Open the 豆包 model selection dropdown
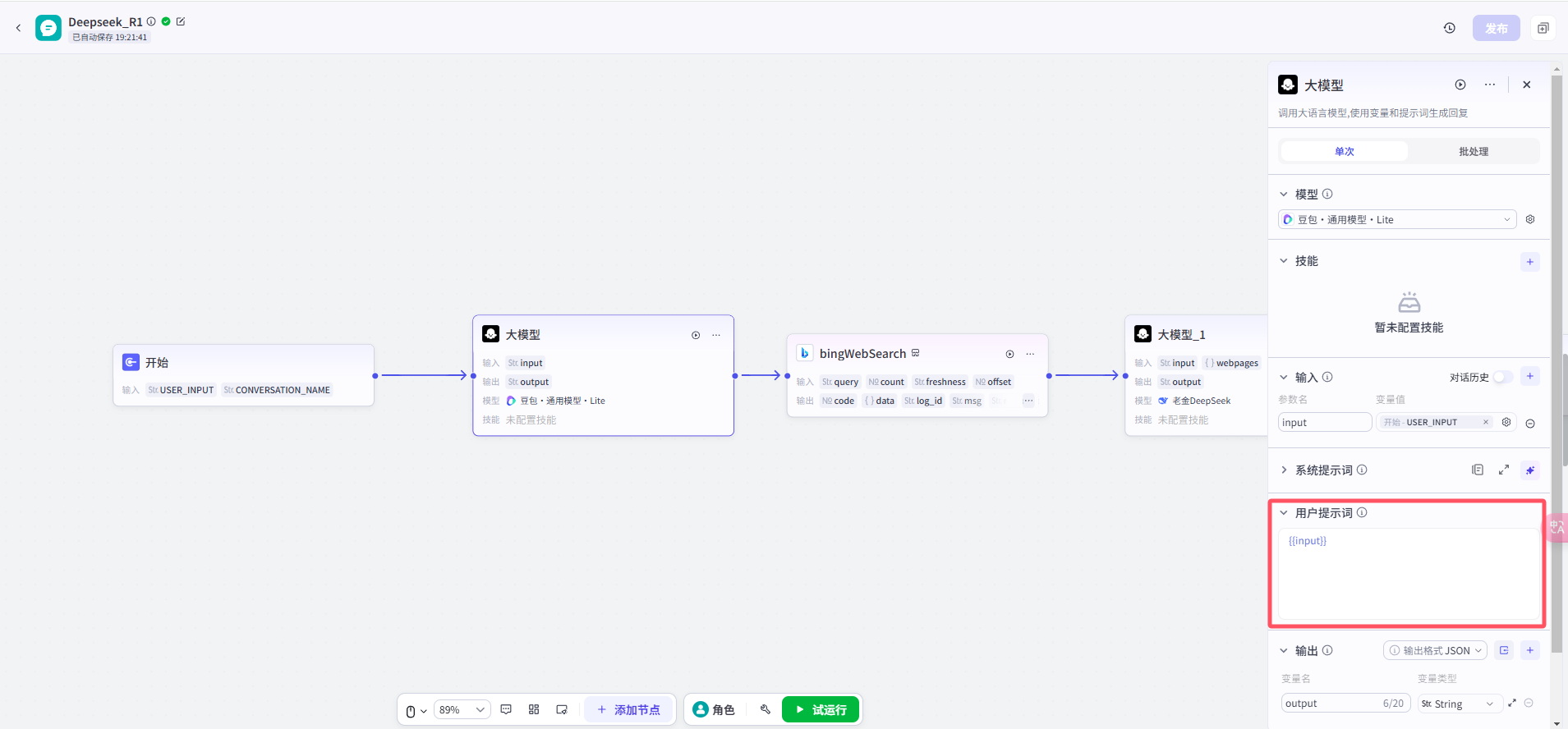The width and height of the screenshot is (1568, 729). (1397, 219)
